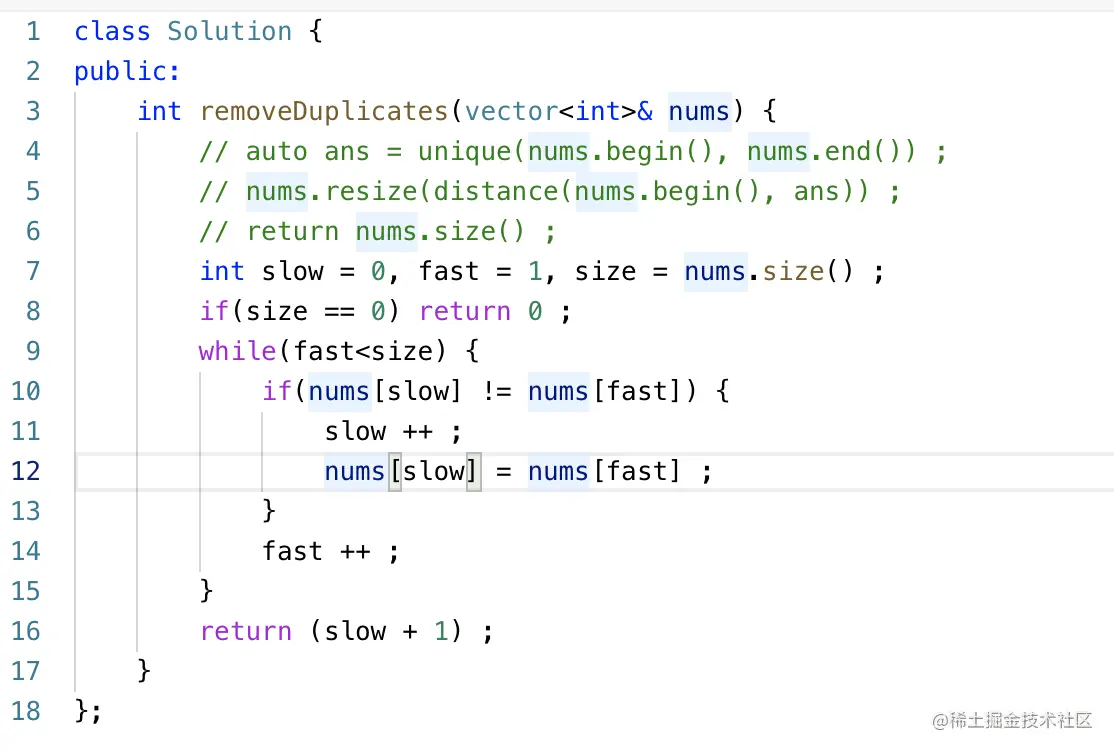
Task: Click line number 12 in the gutter
Action: (x=26, y=471)
